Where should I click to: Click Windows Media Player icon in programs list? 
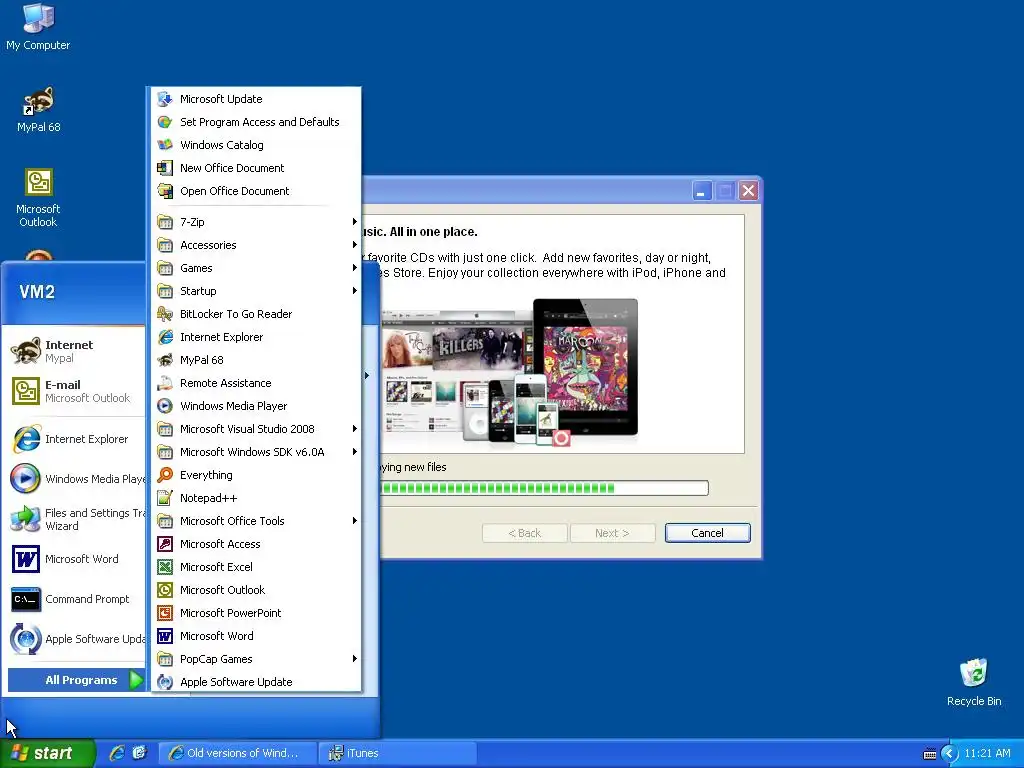pos(165,406)
